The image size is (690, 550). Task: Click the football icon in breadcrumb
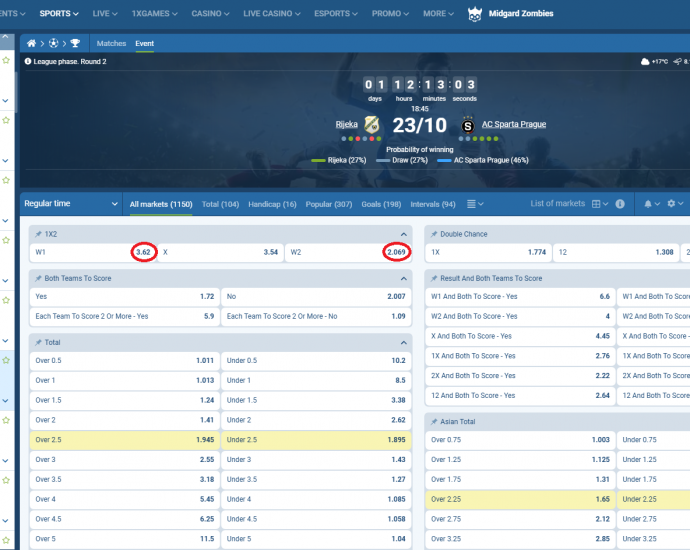(x=53, y=43)
